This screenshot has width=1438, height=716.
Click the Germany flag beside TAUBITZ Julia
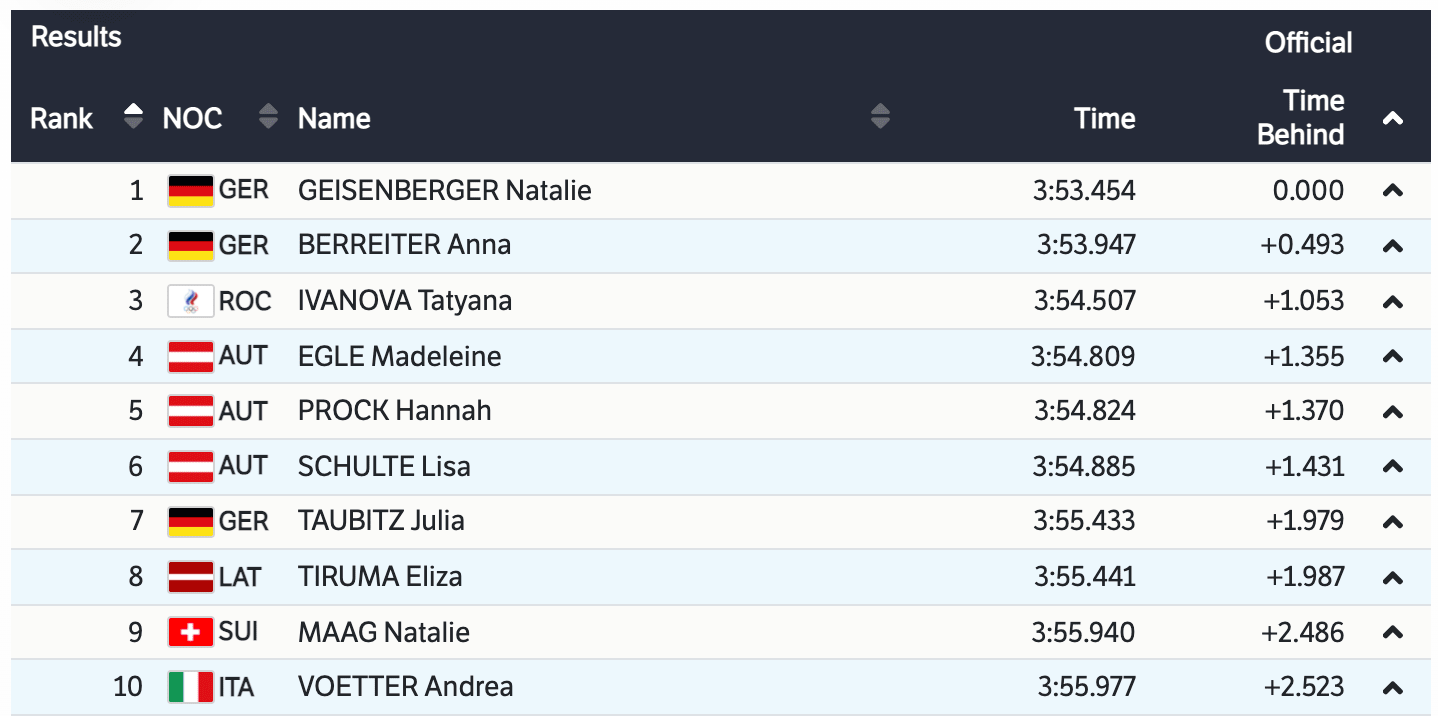pos(190,521)
